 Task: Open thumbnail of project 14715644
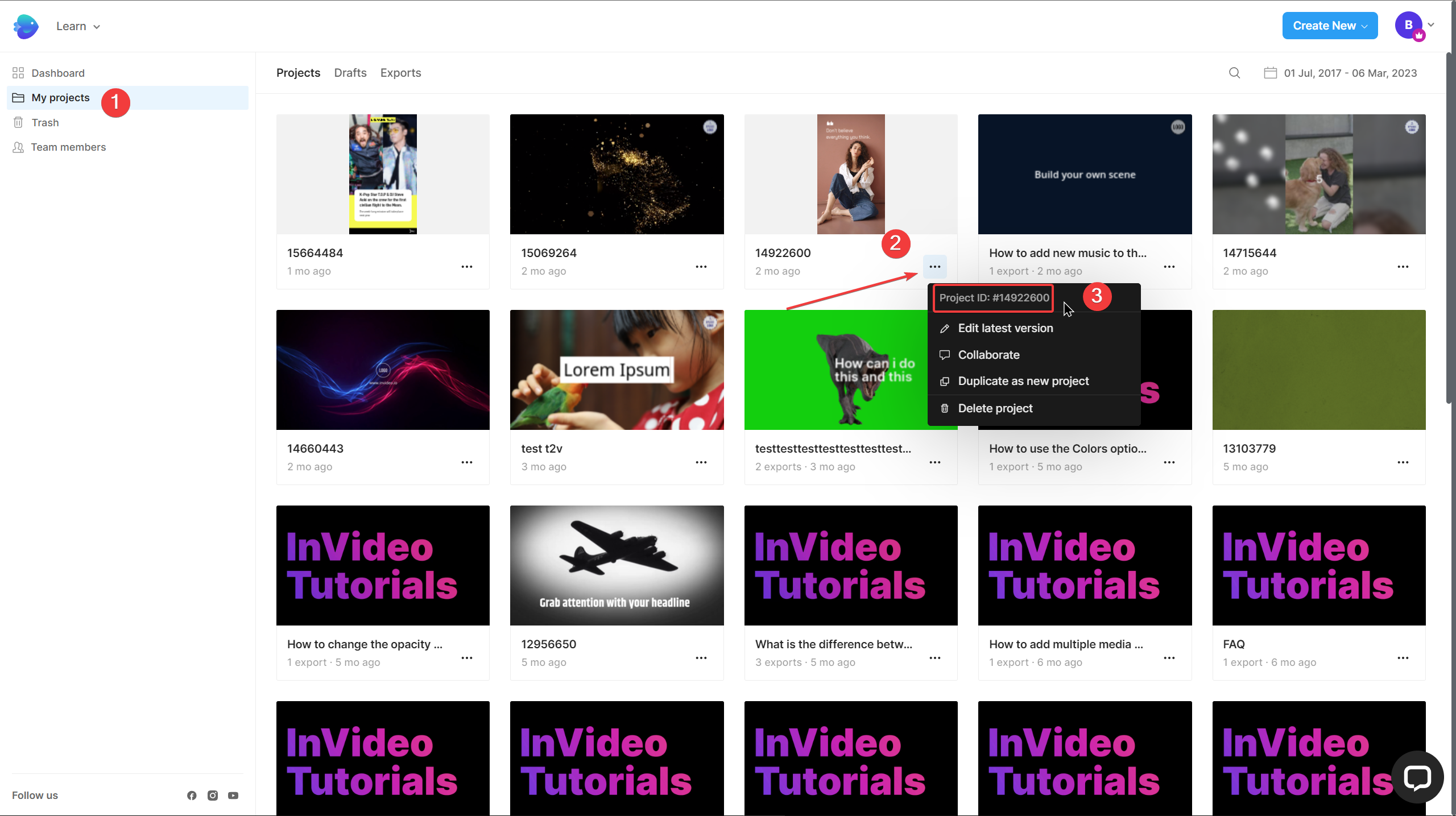tap(1319, 174)
